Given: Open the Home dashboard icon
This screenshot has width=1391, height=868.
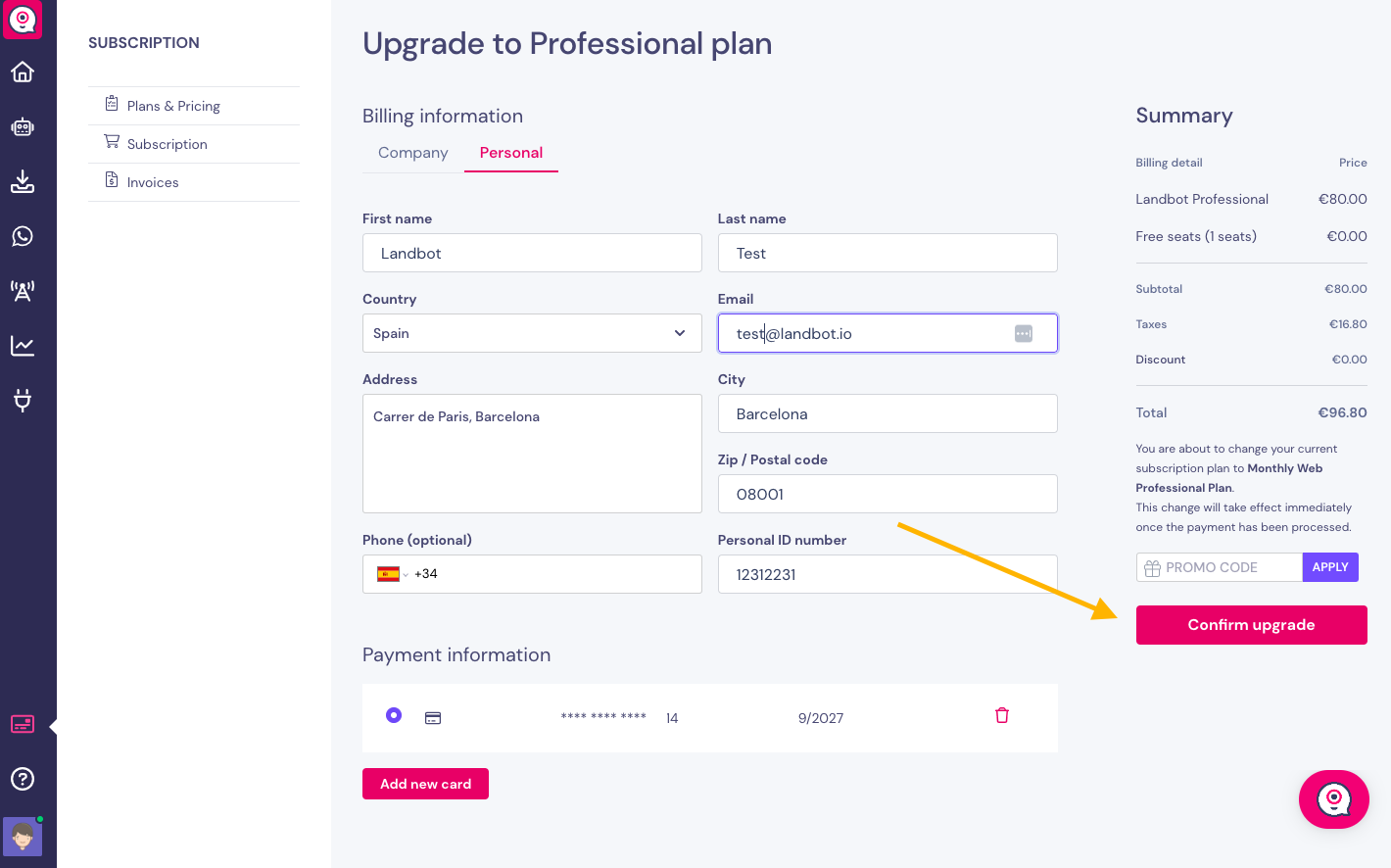Looking at the screenshot, I should pyautogui.click(x=23, y=72).
